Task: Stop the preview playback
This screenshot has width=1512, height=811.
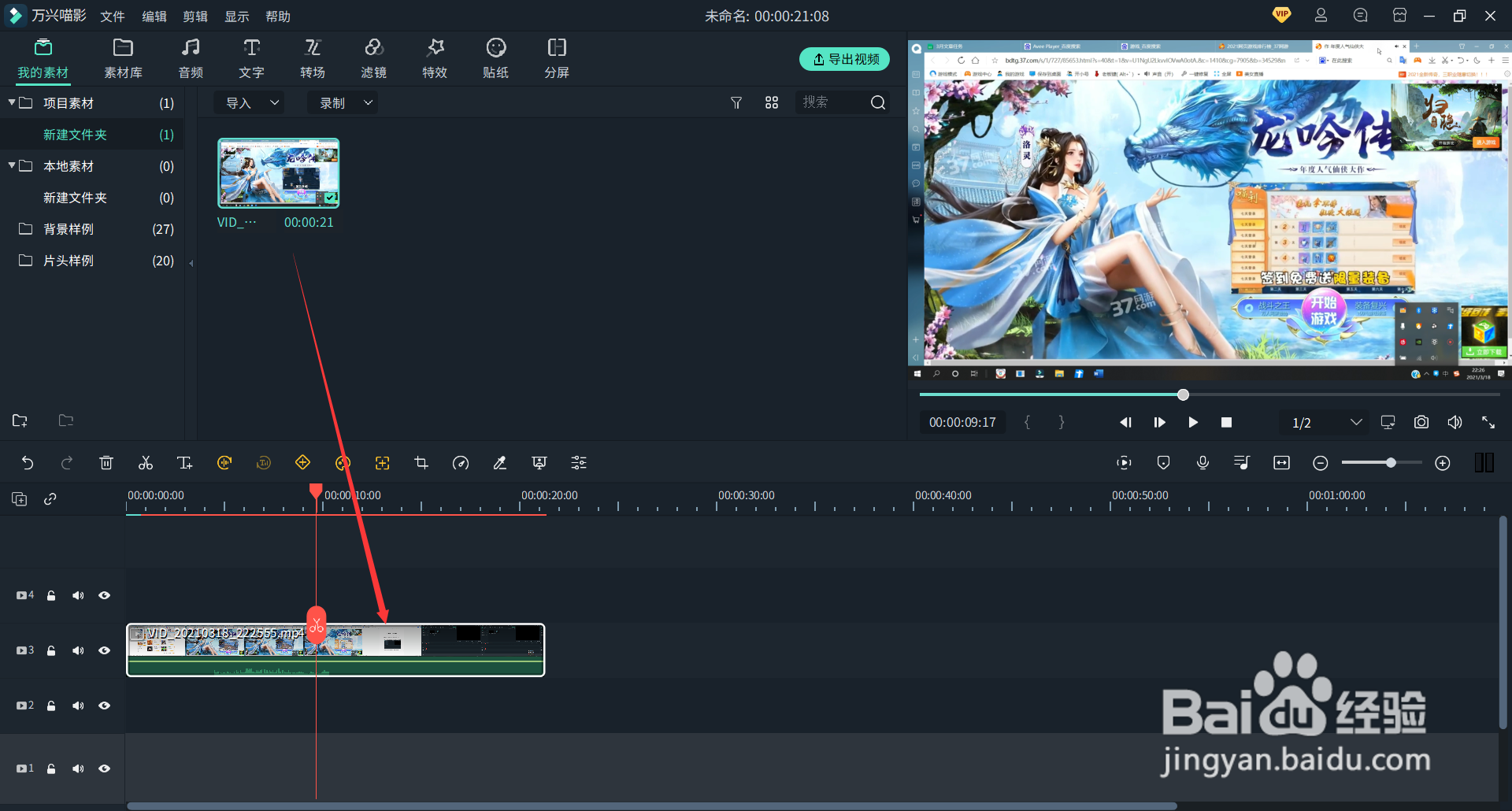Action: tap(1226, 423)
